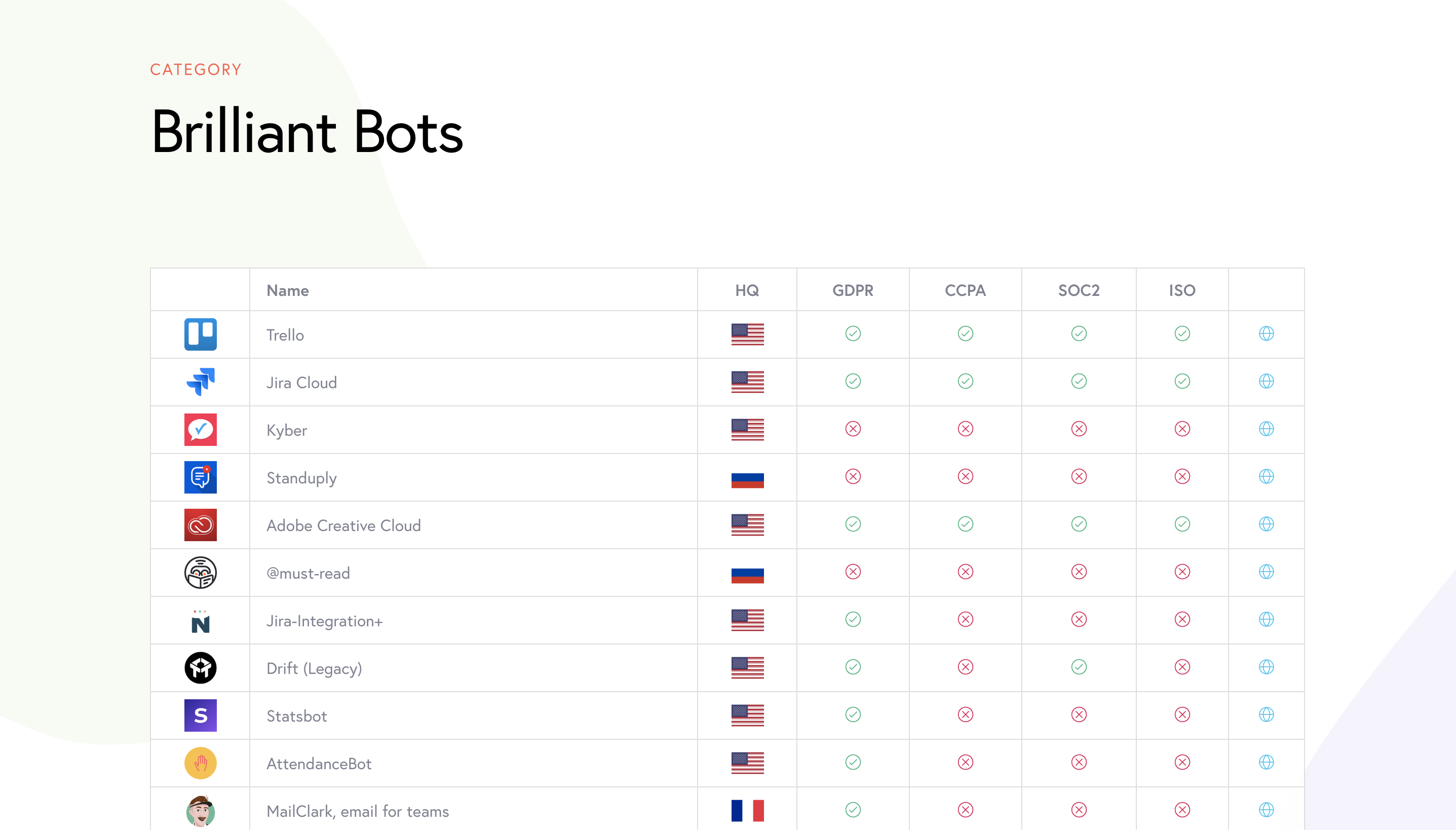
Task: Select the @must-read bot icon
Action: (201, 573)
